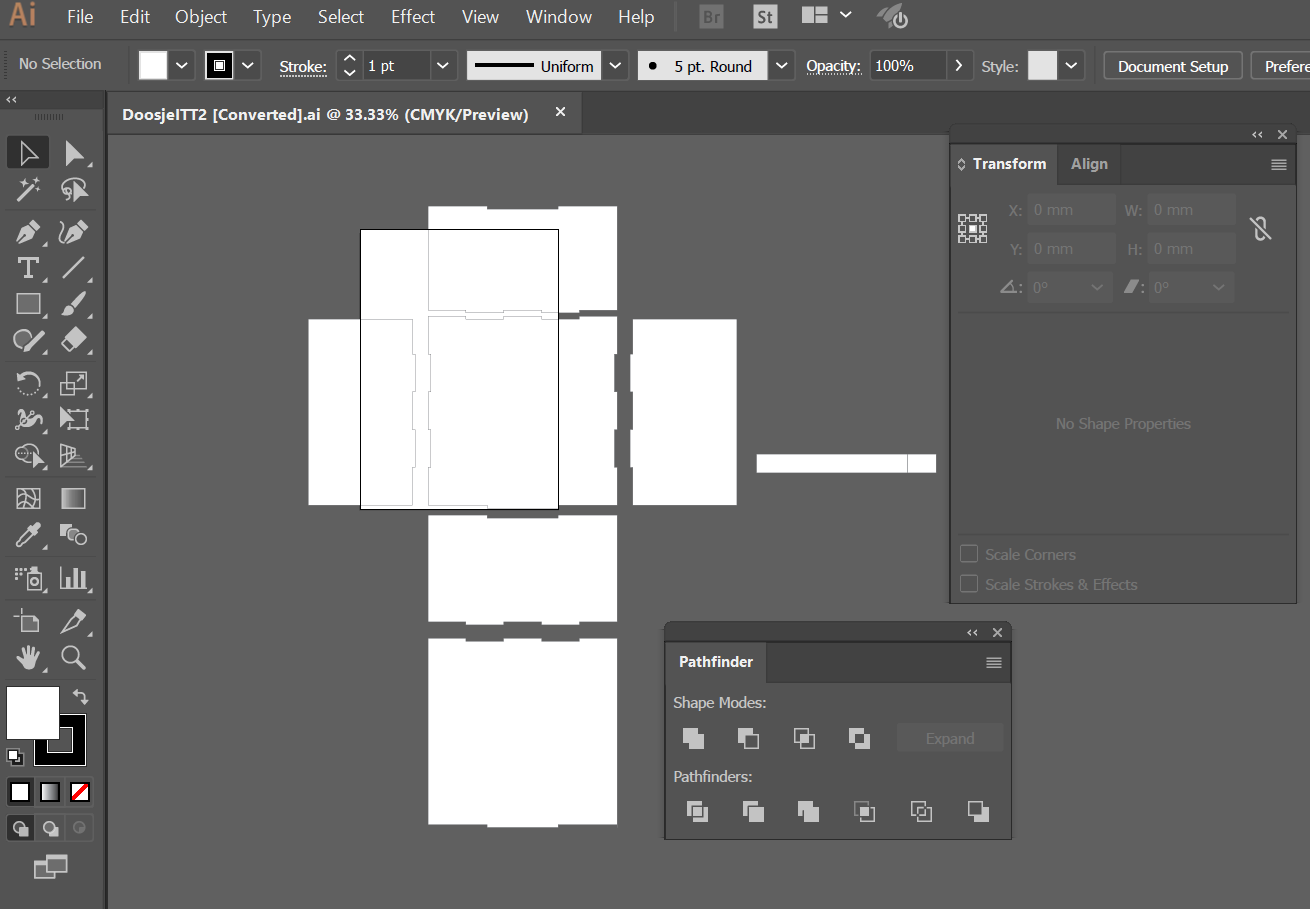Image resolution: width=1310 pixels, height=909 pixels.
Task: Select the Scale tool
Action: [x=74, y=383]
